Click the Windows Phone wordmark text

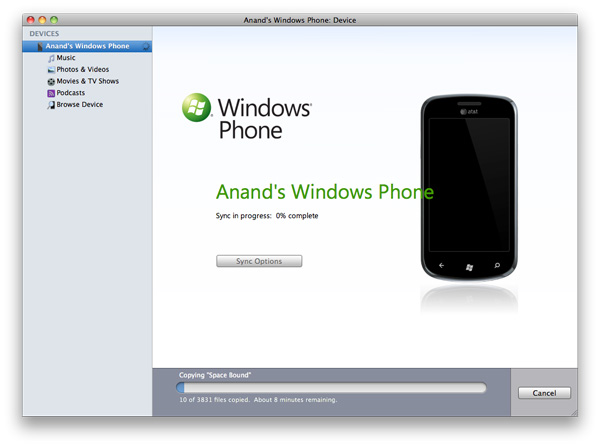265,119
